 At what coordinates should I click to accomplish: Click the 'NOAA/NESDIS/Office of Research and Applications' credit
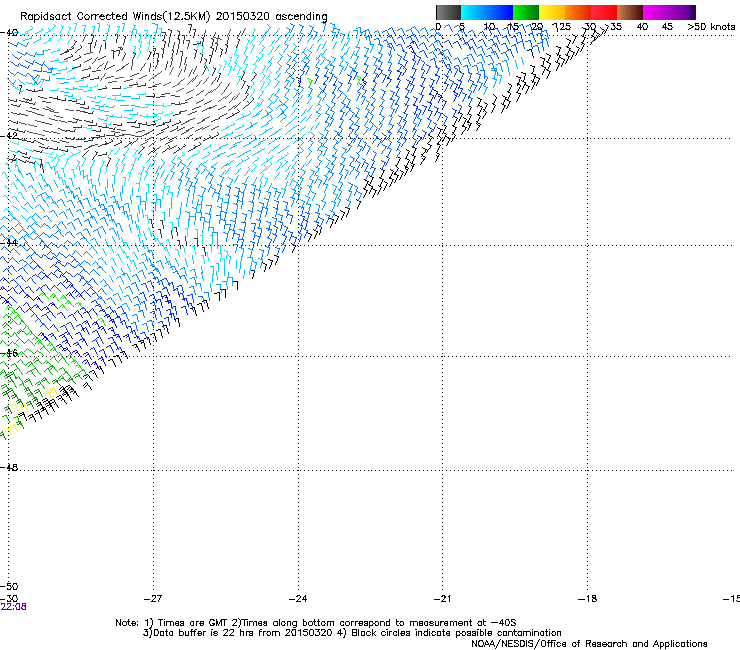click(589, 644)
